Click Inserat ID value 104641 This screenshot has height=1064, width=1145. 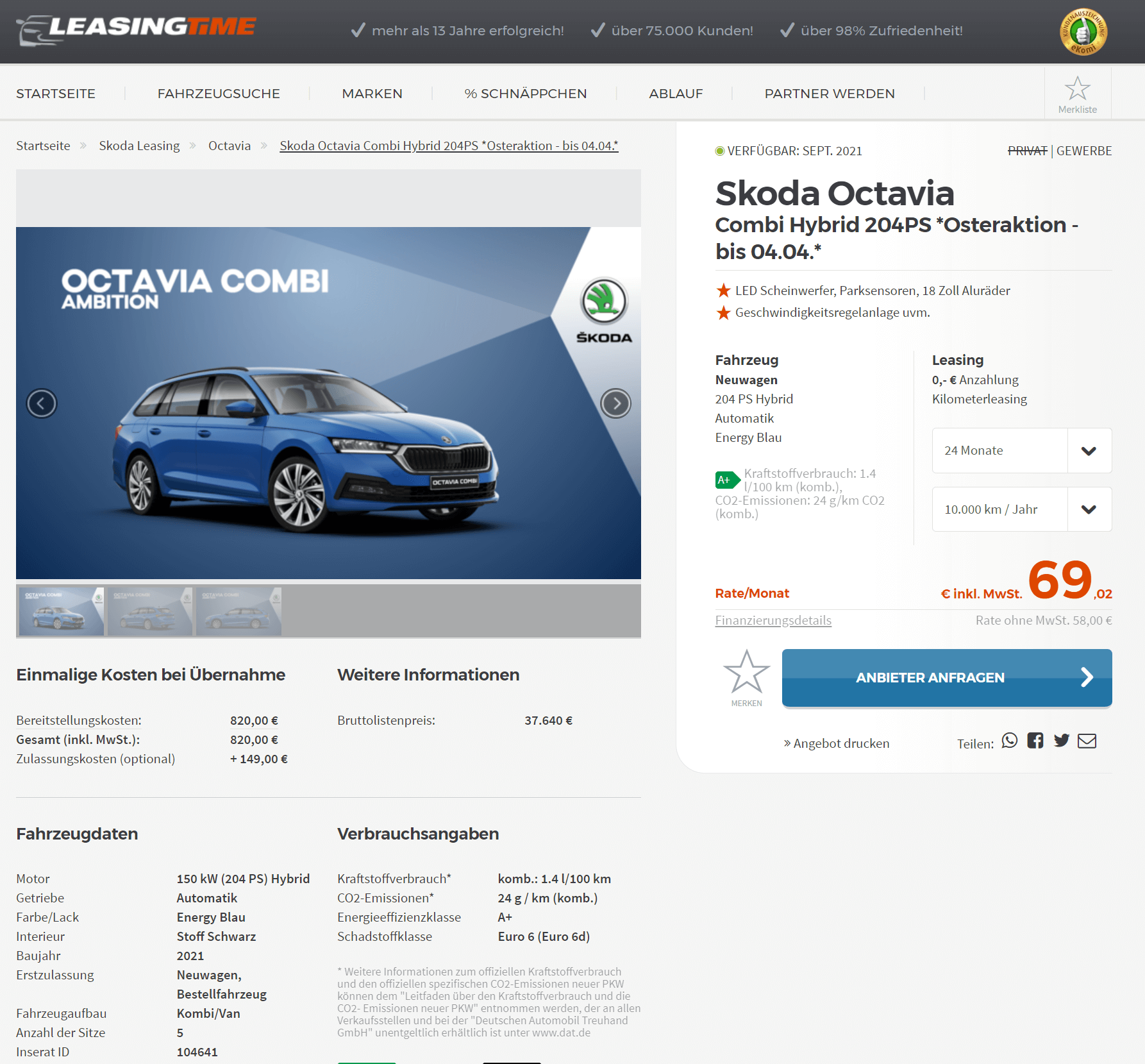(x=197, y=1052)
